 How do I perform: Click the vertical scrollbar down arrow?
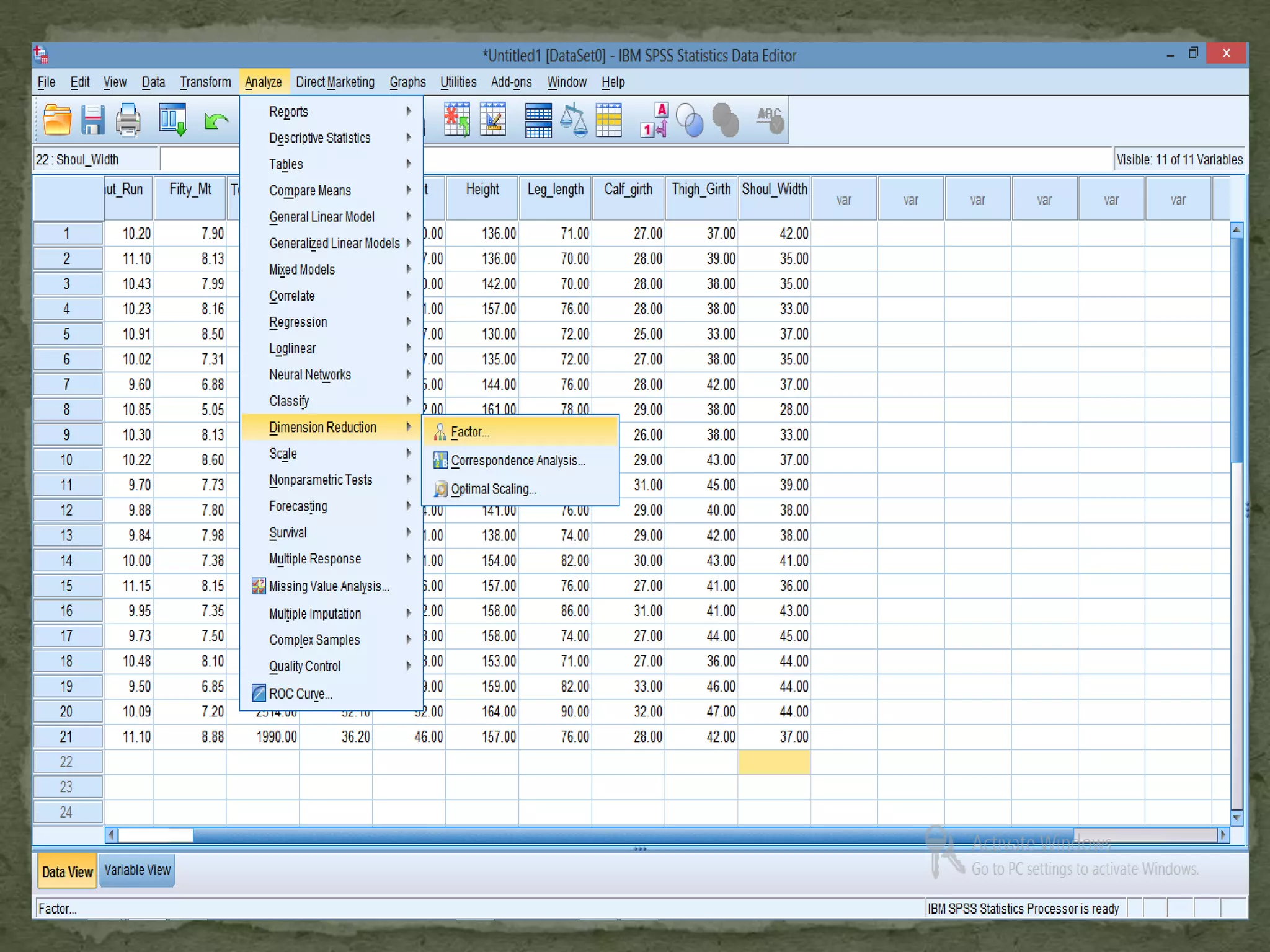pyautogui.click(x=1237, y=818)
